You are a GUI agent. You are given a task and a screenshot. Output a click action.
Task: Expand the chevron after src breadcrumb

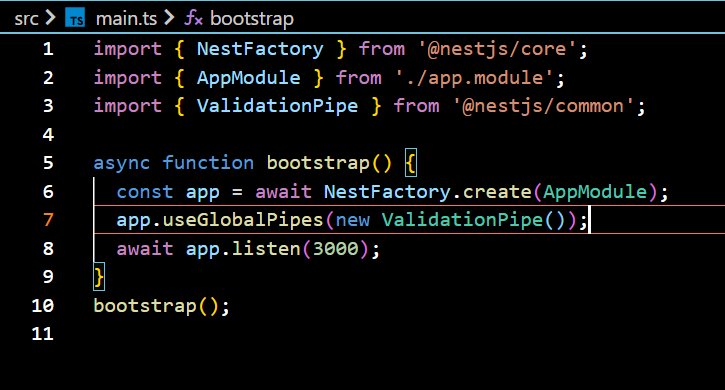click(x=51, y=18)
